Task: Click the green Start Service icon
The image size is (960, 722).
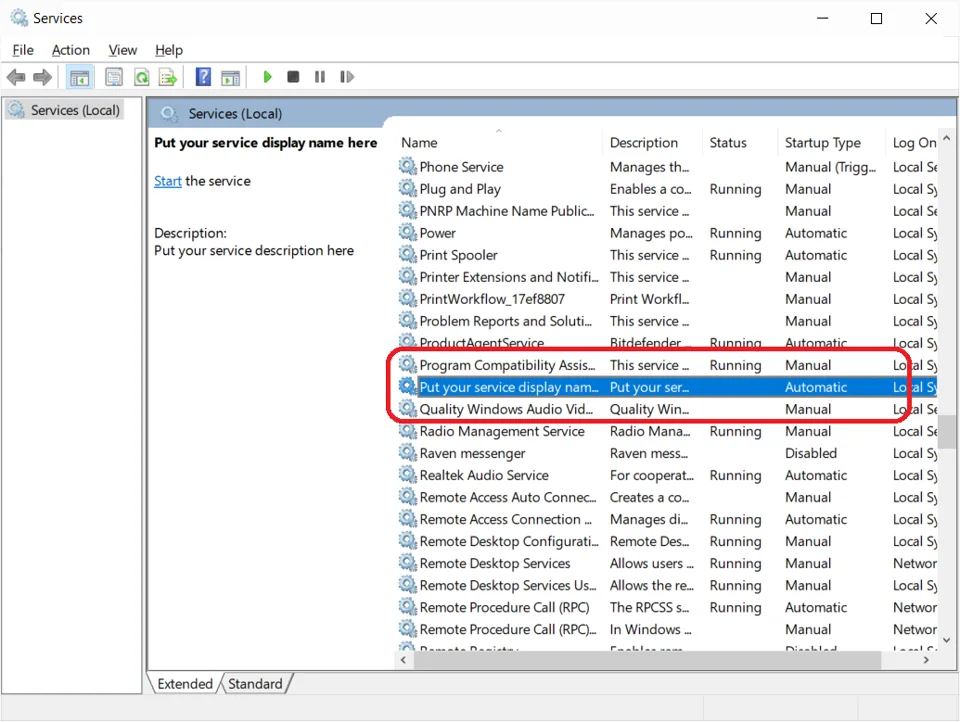Action: coord(267,77)
